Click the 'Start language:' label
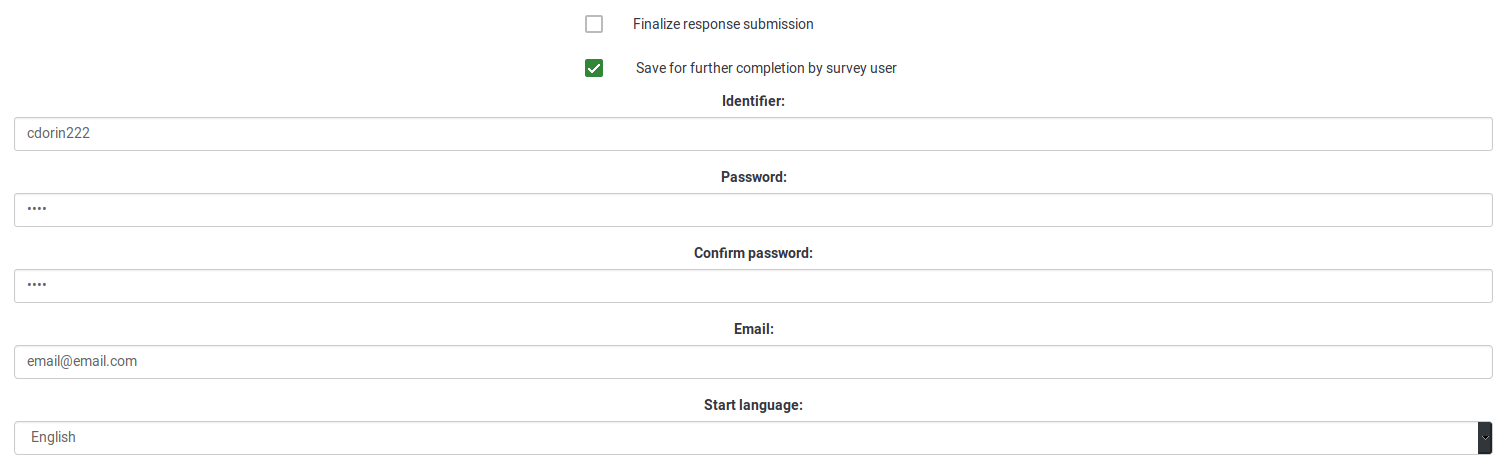 (x=753, y=405)
